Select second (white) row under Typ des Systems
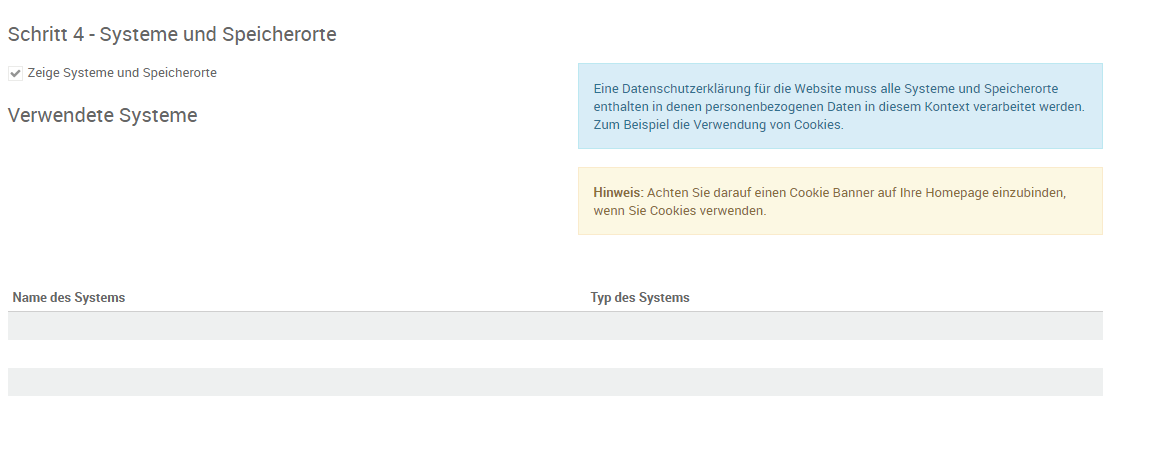Screen dimensions: 1151x463 [844, 354]
